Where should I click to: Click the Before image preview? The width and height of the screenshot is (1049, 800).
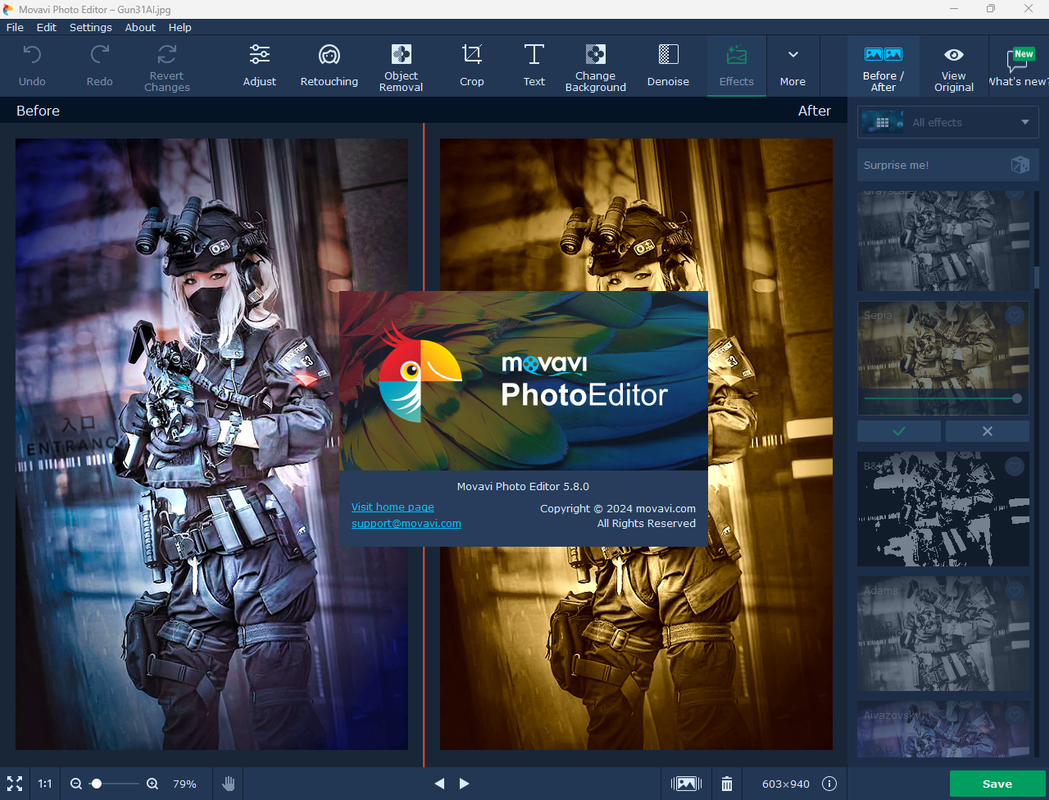(211, 444)
